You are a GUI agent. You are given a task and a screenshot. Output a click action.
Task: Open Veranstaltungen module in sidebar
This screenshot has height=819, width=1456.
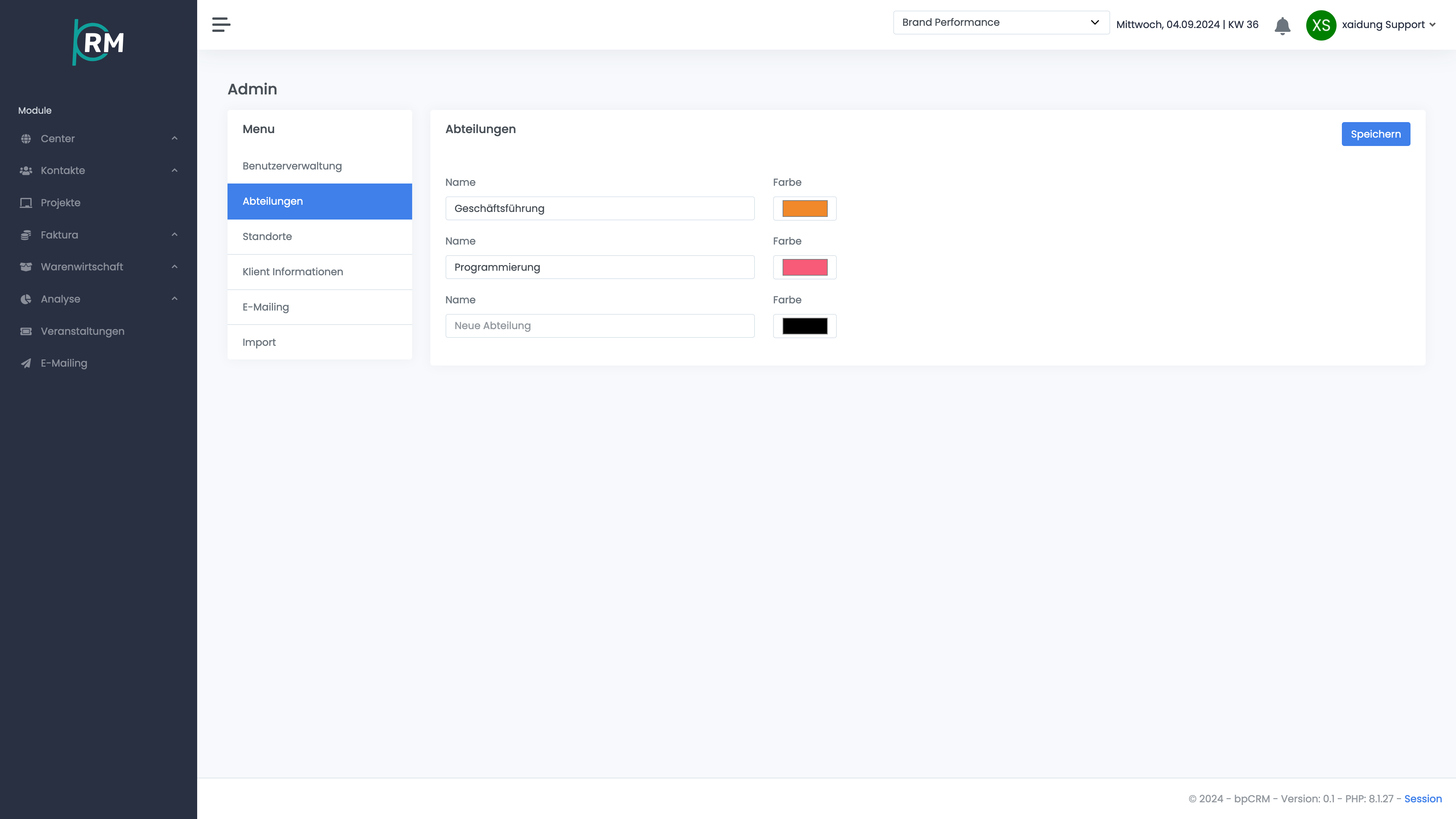(83, 331)
